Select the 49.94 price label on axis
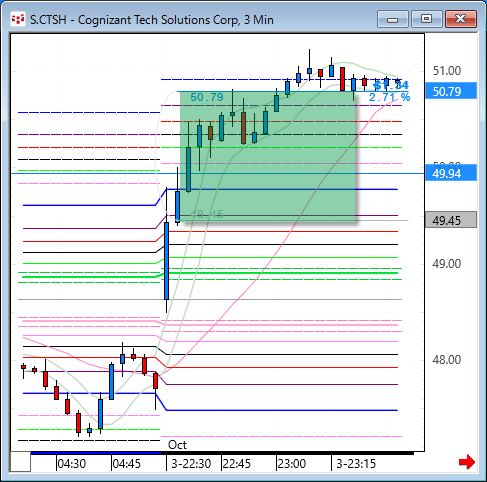 pos(451,173)
